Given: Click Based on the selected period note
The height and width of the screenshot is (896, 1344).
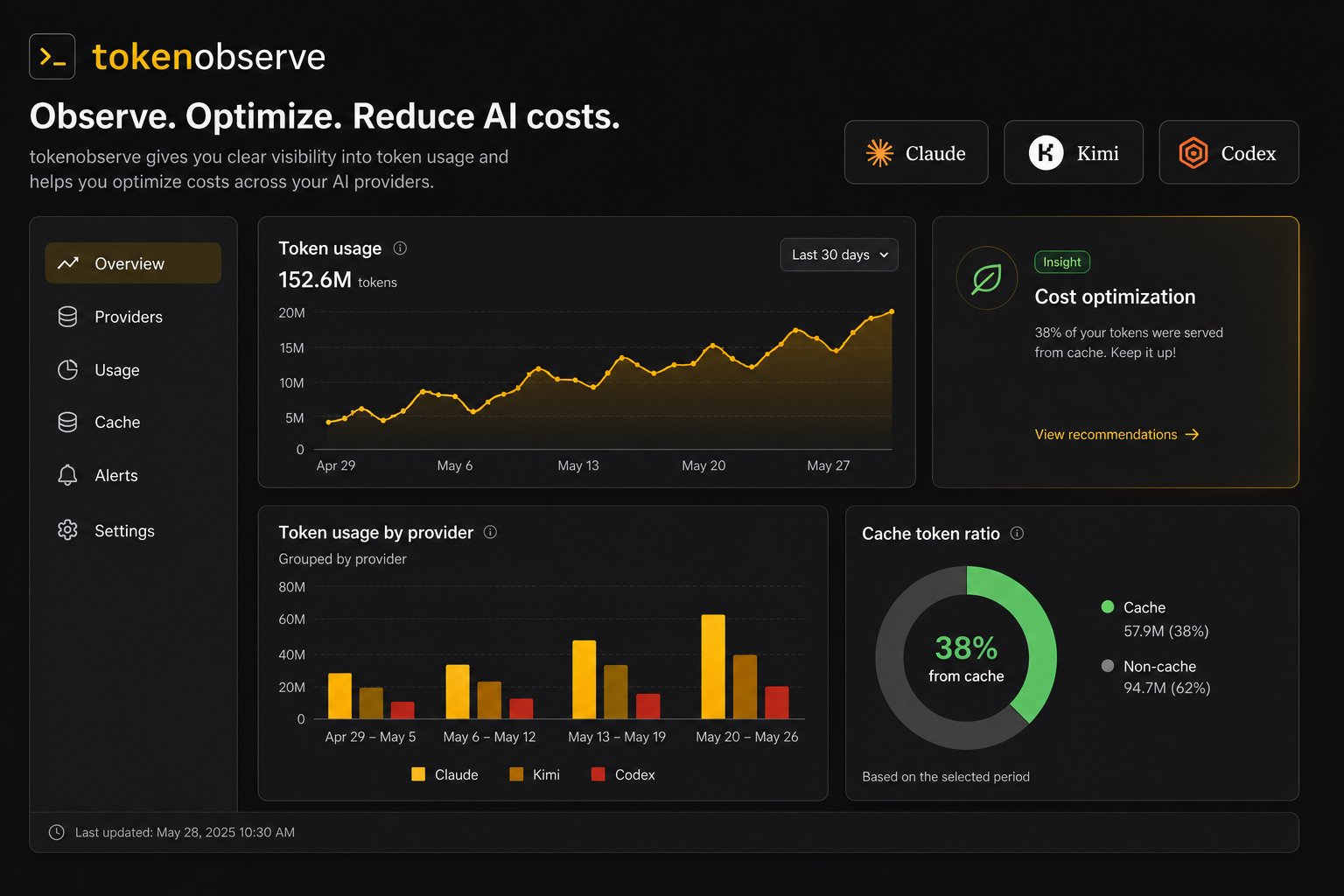Looking at the screenshot, I should pyautogui.click(x=946, y=777).
